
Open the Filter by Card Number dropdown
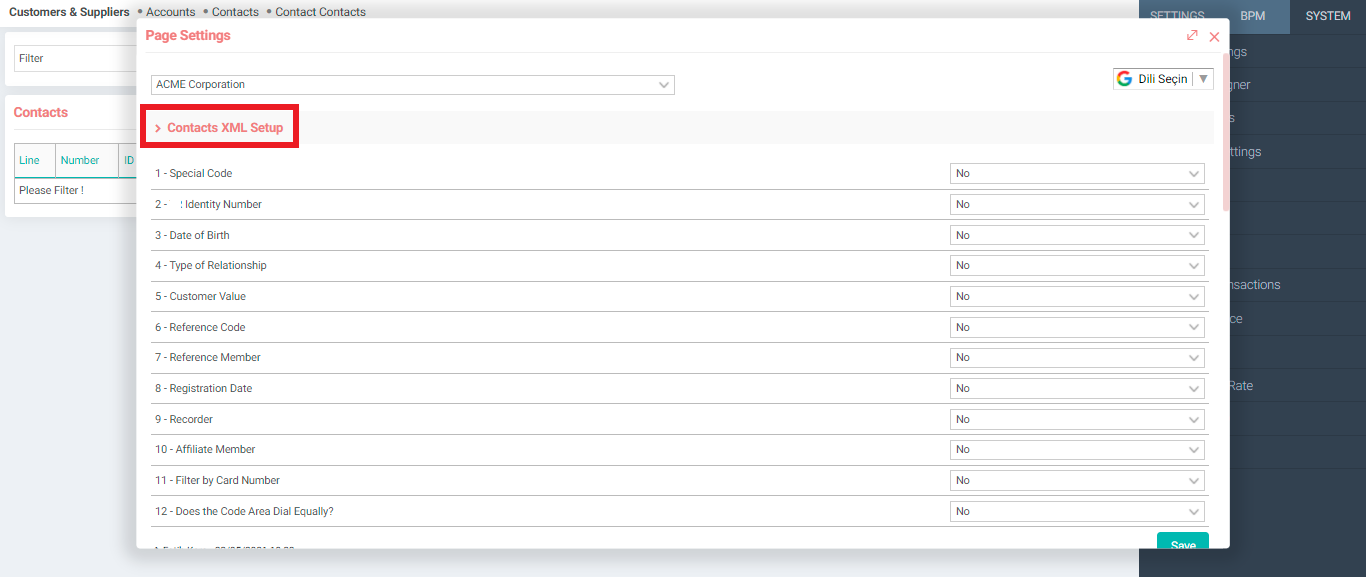tap(1077, 481)
